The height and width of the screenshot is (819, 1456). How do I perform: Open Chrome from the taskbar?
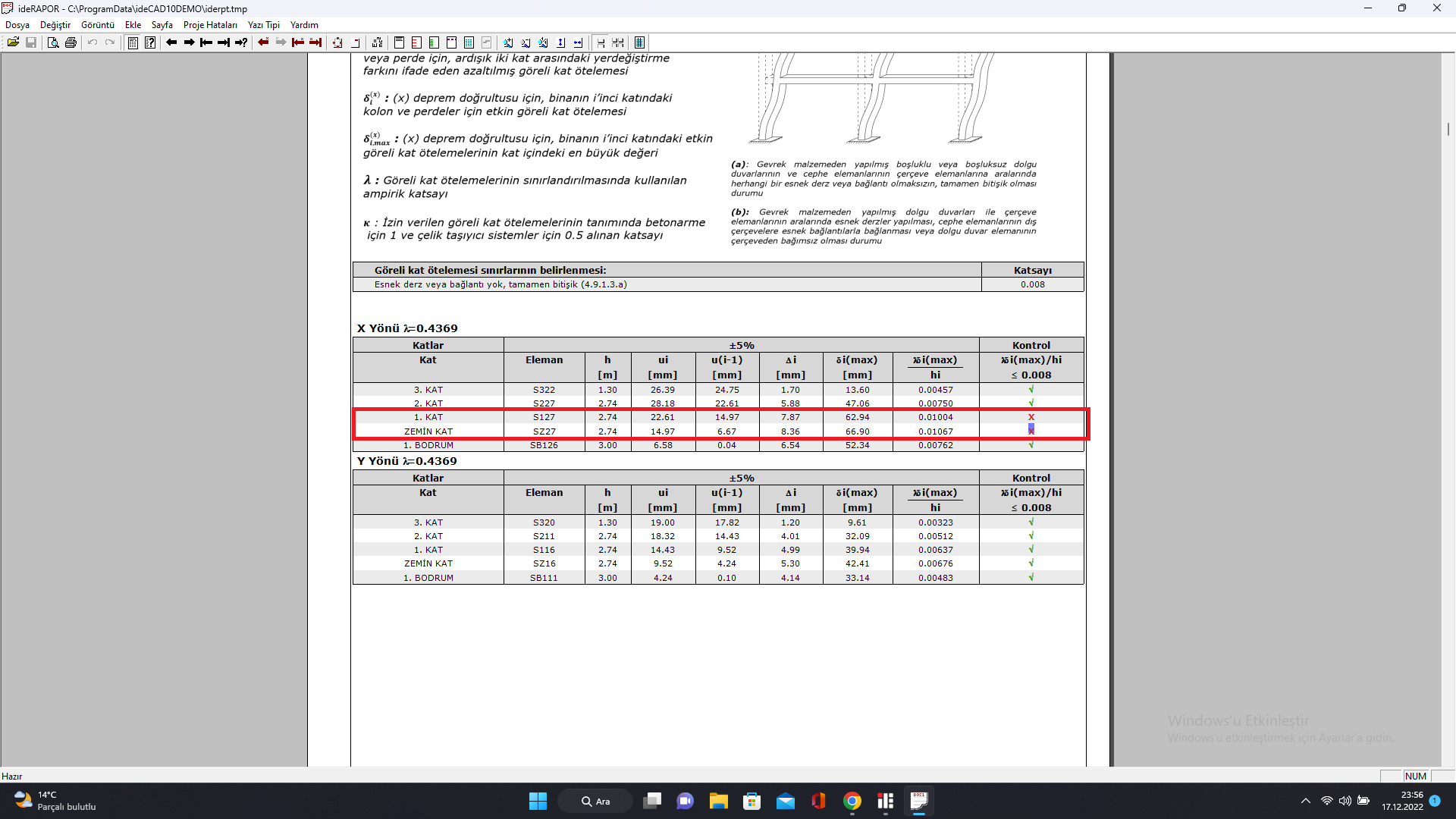[852, 801]
